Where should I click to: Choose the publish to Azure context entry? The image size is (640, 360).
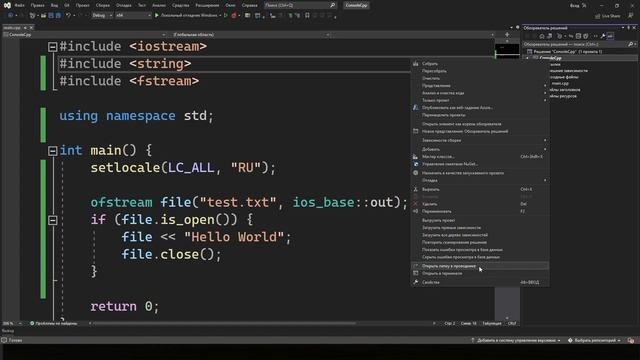coord(480,108)
